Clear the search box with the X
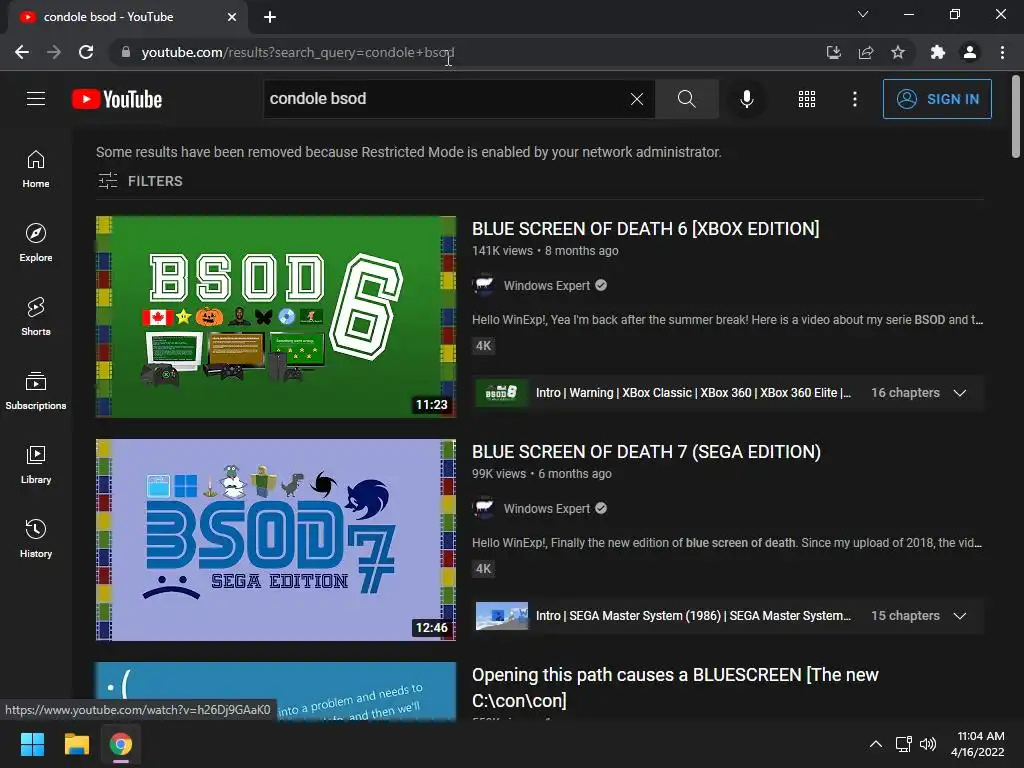 637,99
